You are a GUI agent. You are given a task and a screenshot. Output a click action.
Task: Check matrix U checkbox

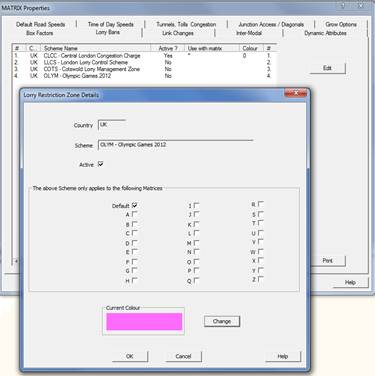(x=261, y=233)
